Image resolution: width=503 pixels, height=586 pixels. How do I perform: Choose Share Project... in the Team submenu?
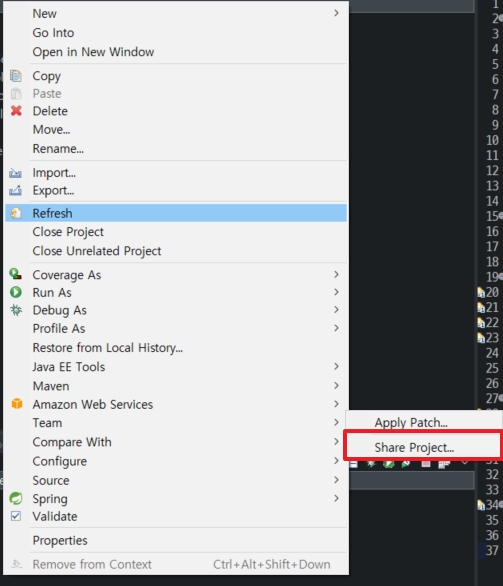coord(414,448)
